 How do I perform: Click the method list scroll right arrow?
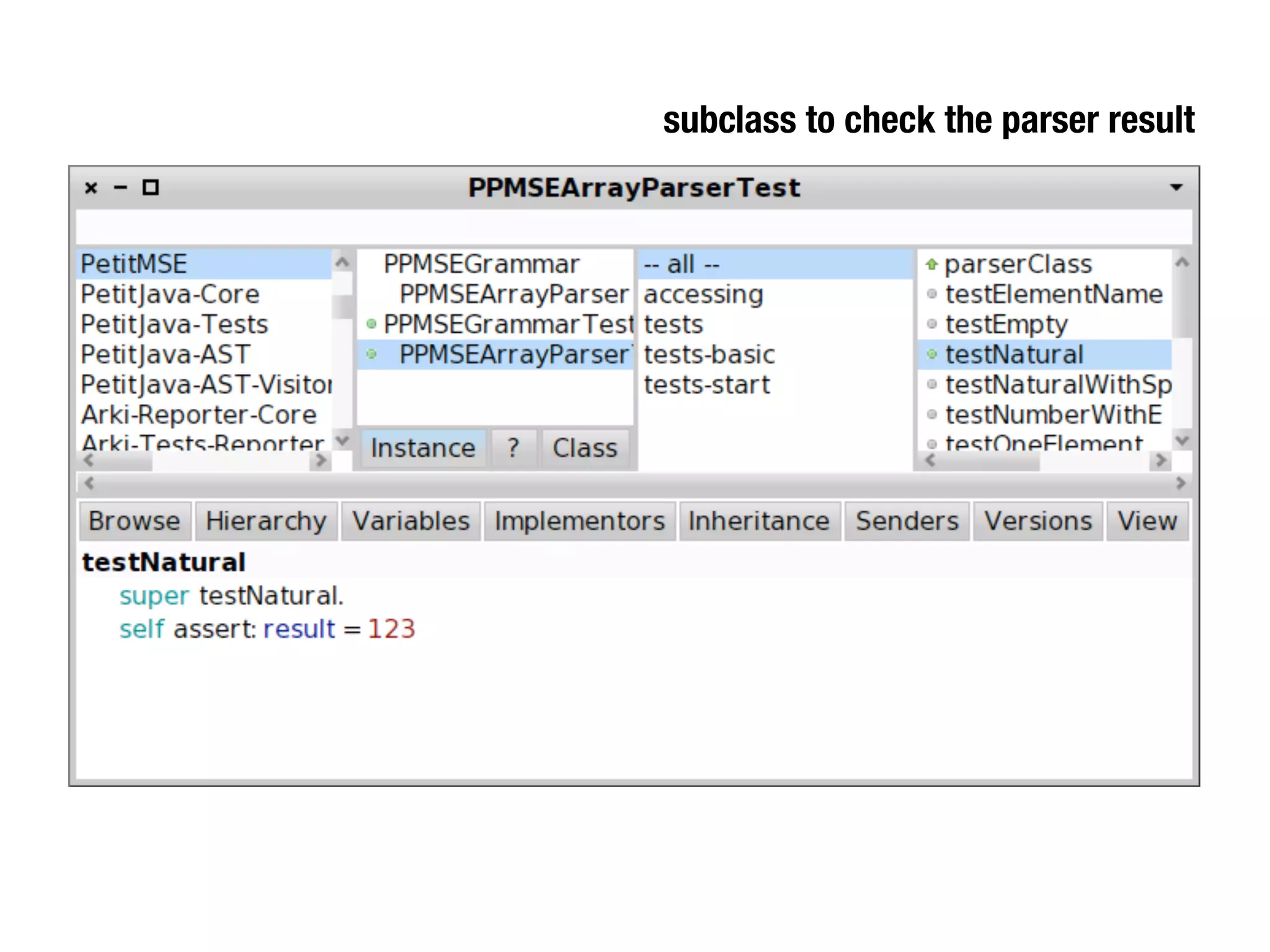1160,461
